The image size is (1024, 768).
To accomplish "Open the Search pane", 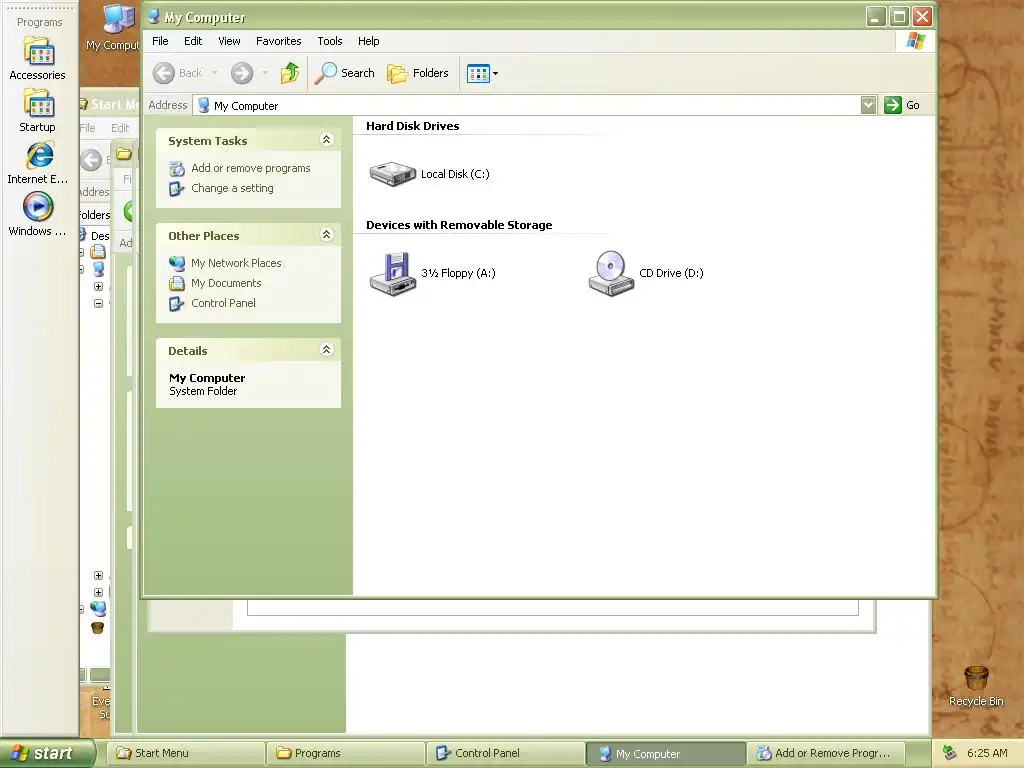I will (345, 73).
